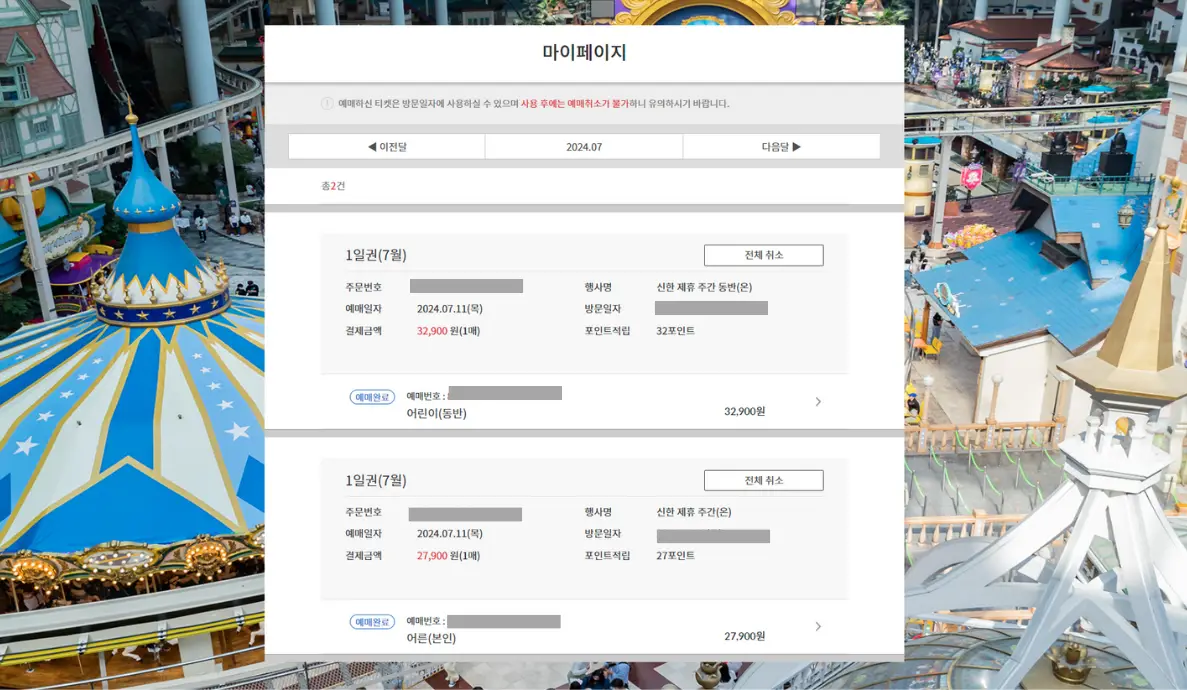Select the 2024.07 month label
This screenshot has width=1187, height=690.
[x=583, y=145]
